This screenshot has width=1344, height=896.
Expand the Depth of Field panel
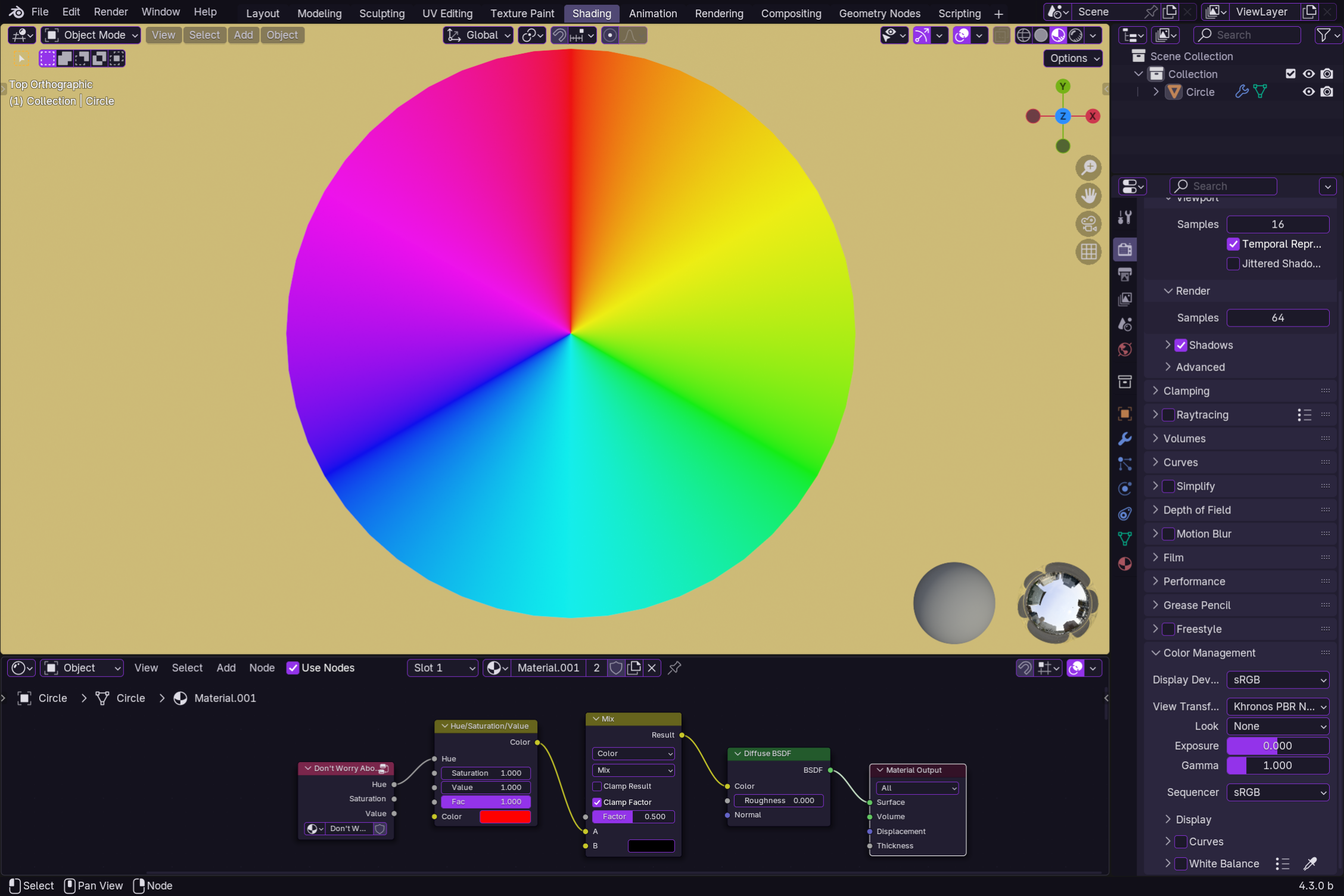[1197, 510]
